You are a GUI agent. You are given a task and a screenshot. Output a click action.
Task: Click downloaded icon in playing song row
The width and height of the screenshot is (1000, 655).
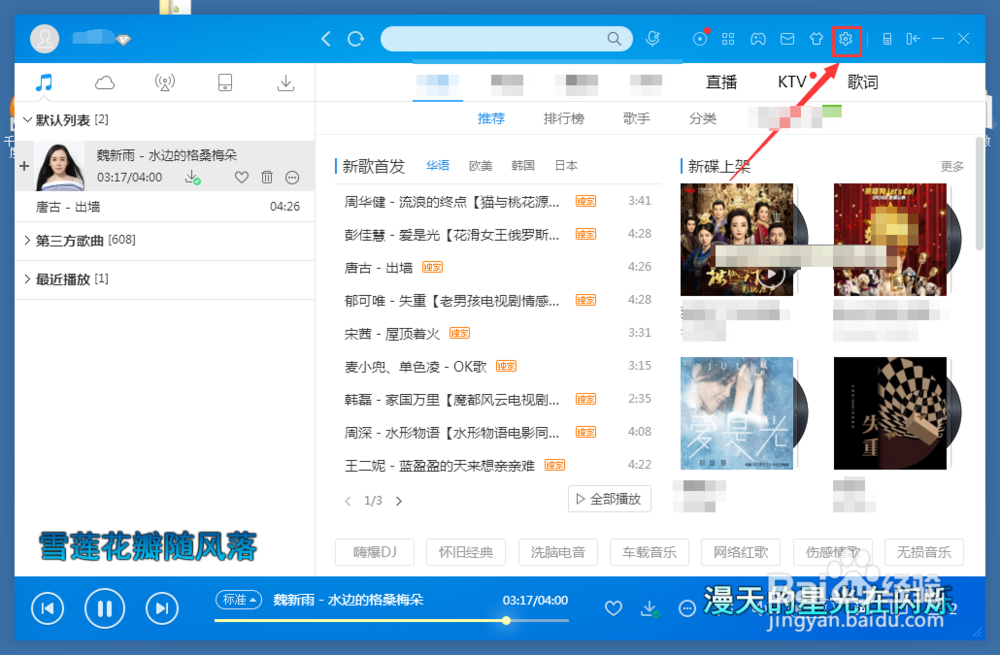click(192, 177)
